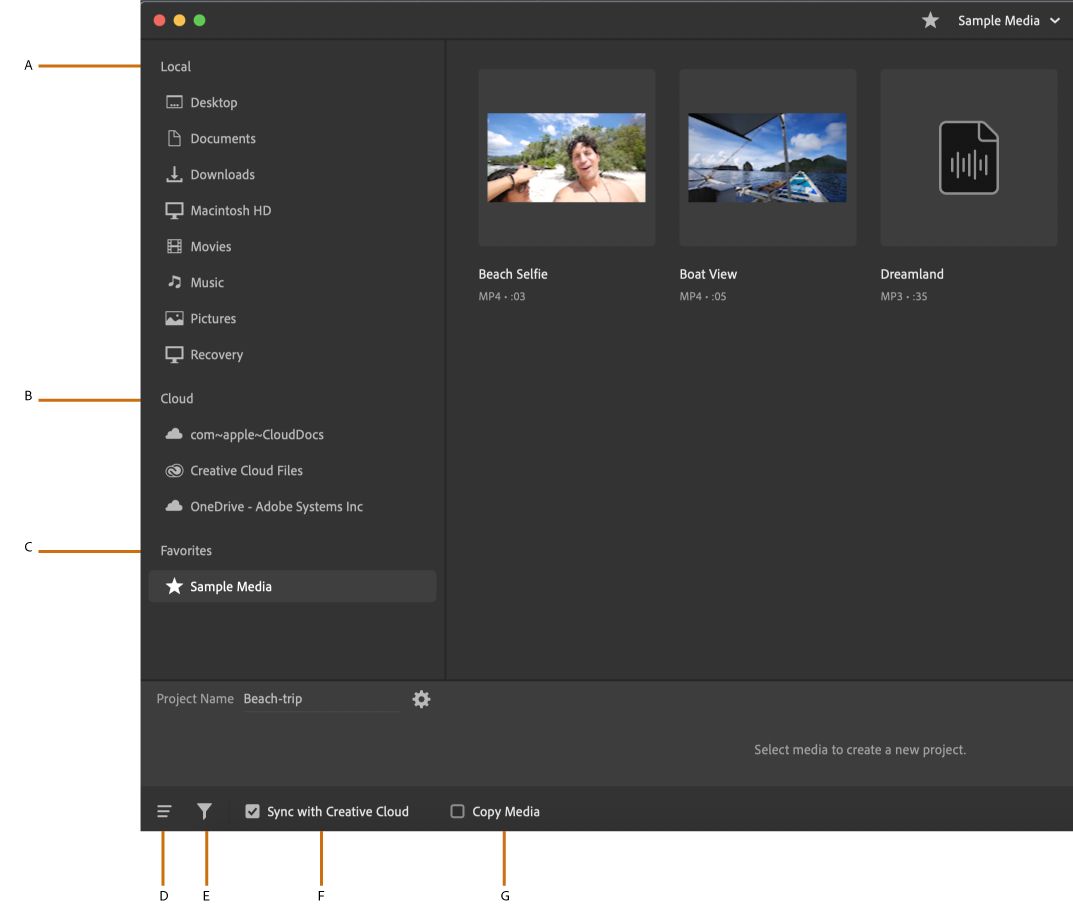Select the Movies folder icon in sidebar

click(174, 246)
